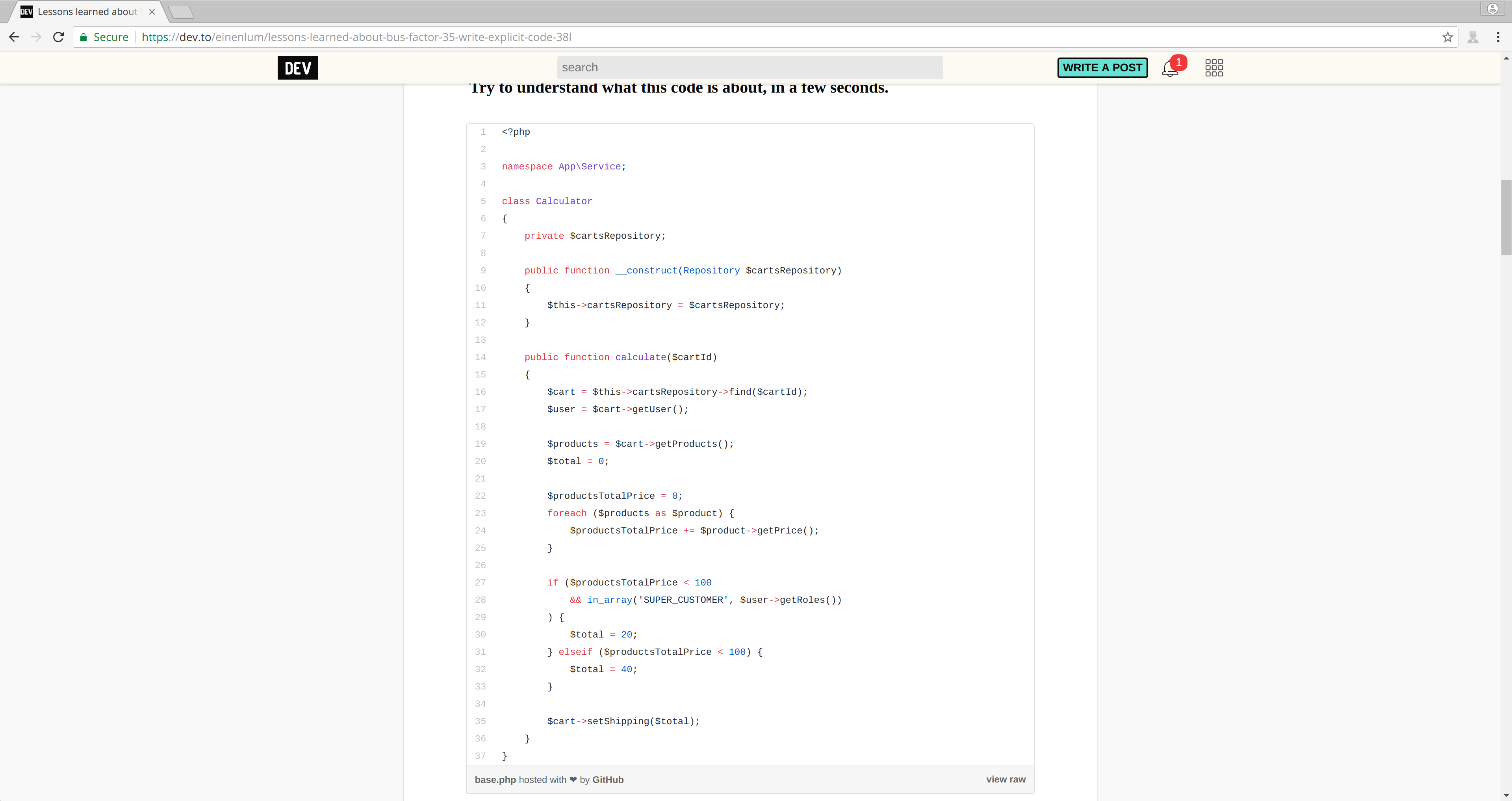Visit GitHub via the gist footer link
This screenshot has width=1512, height=801.
(607, 779)
